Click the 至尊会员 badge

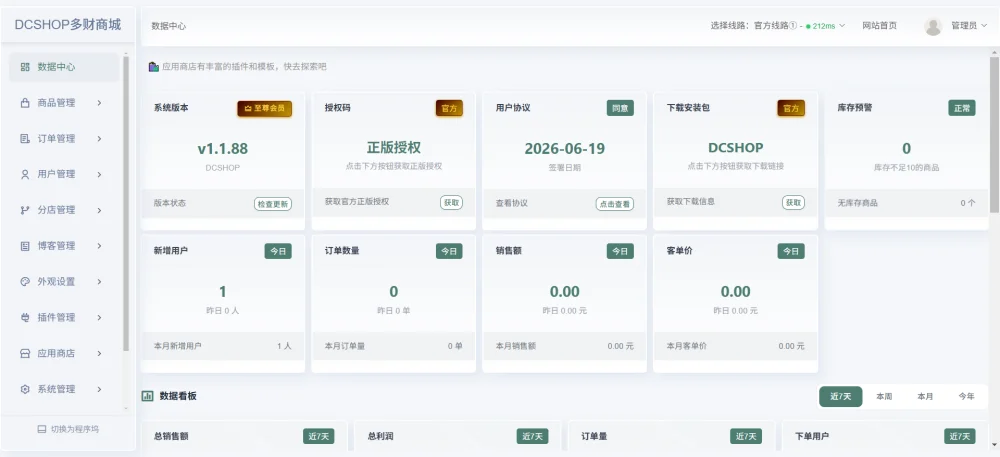click(265, 108)
